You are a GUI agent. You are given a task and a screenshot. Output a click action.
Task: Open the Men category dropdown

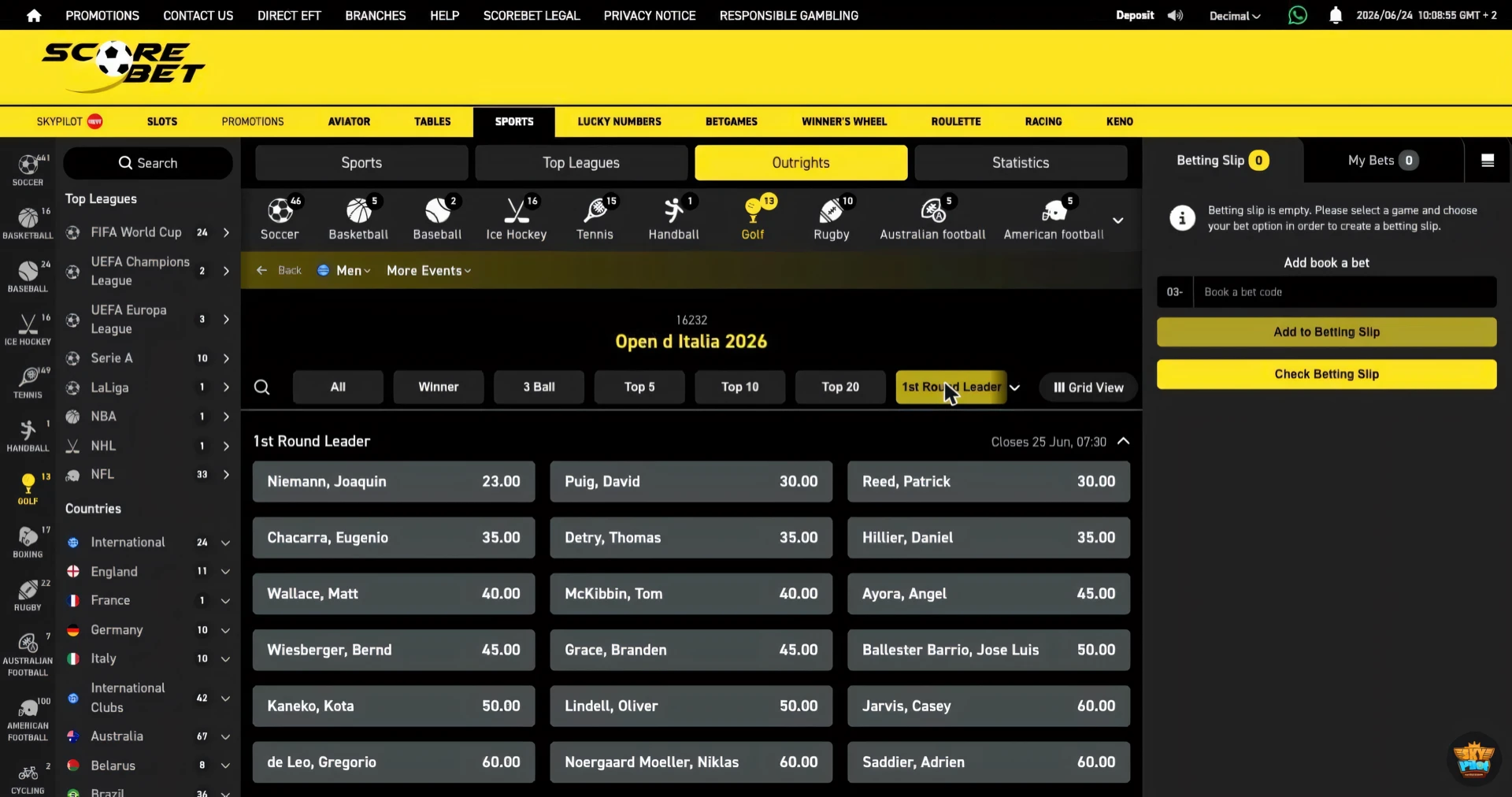tap(344, 270)
